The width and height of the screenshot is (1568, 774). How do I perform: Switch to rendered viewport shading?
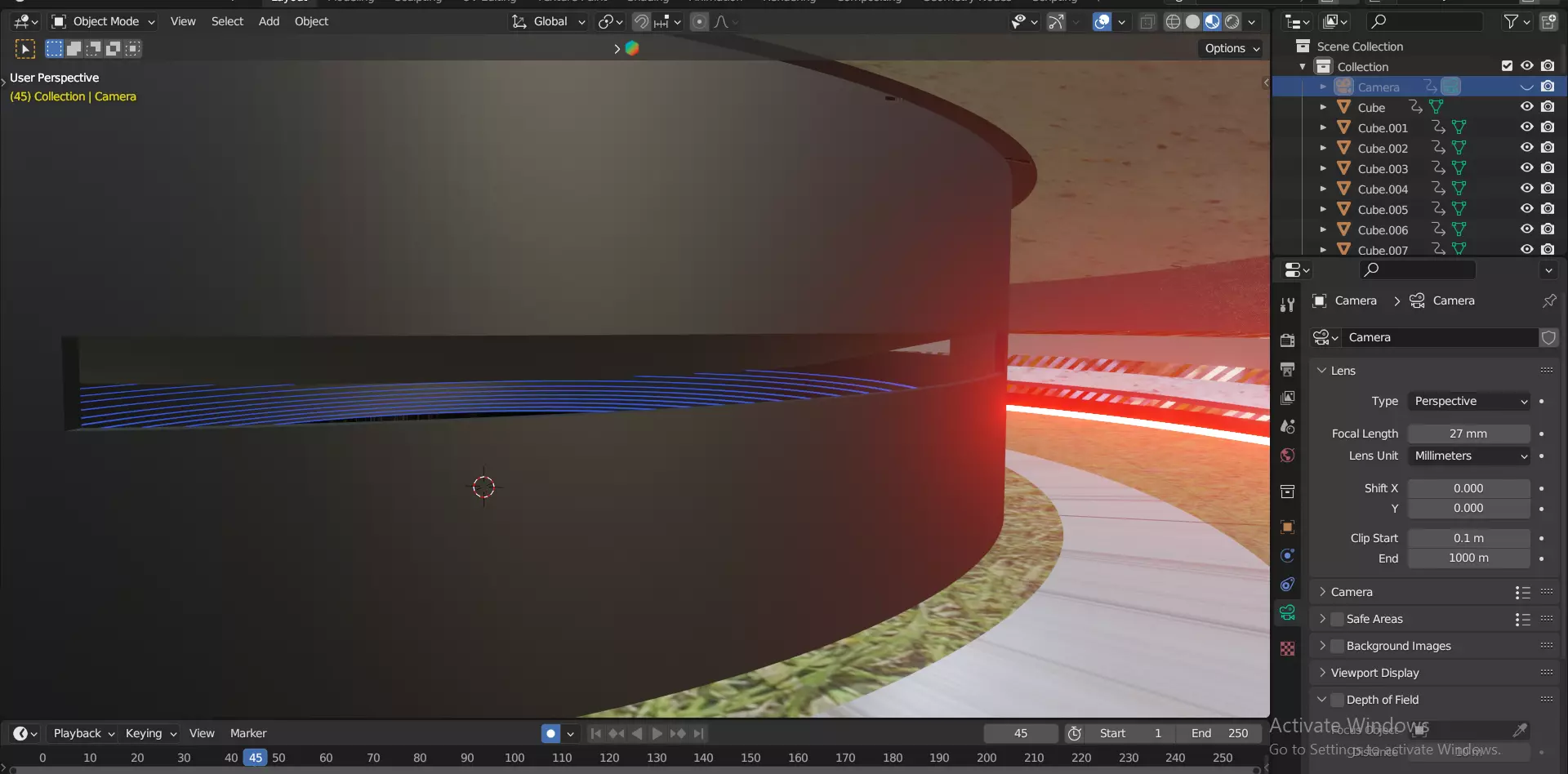click(1232, 22)
